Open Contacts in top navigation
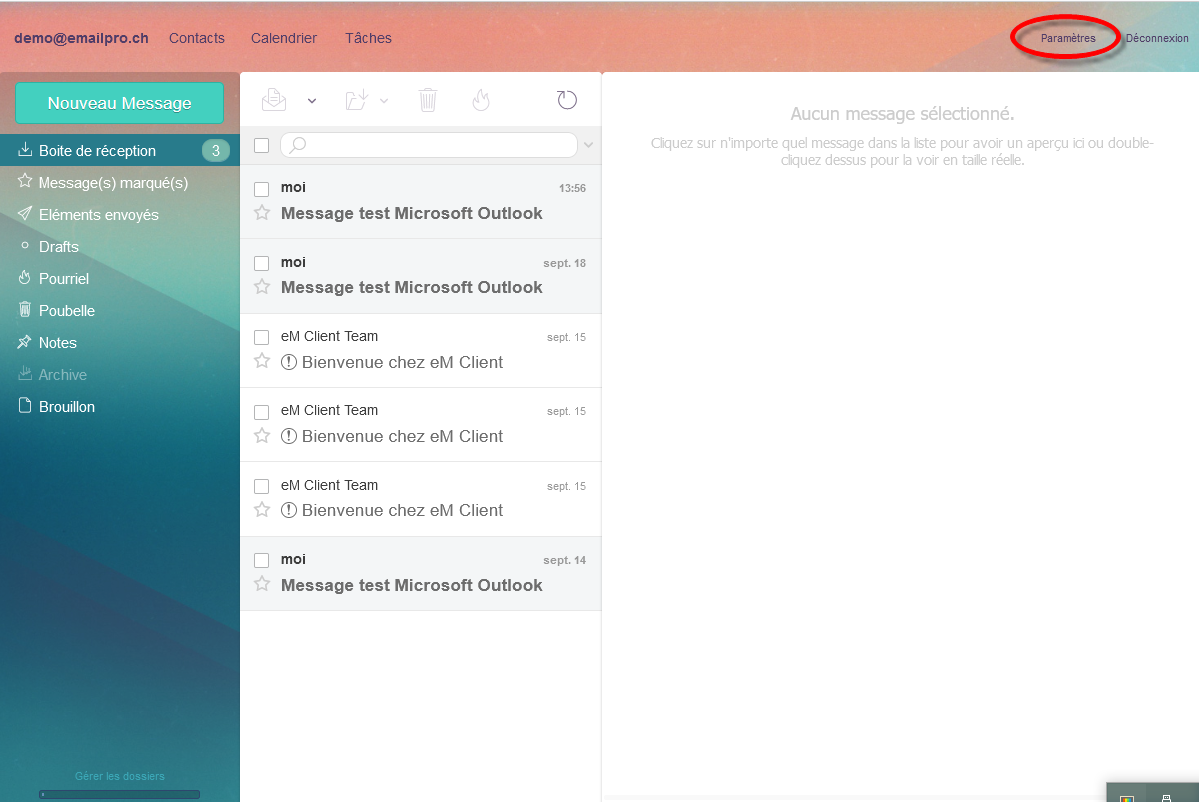 point(197,38)
